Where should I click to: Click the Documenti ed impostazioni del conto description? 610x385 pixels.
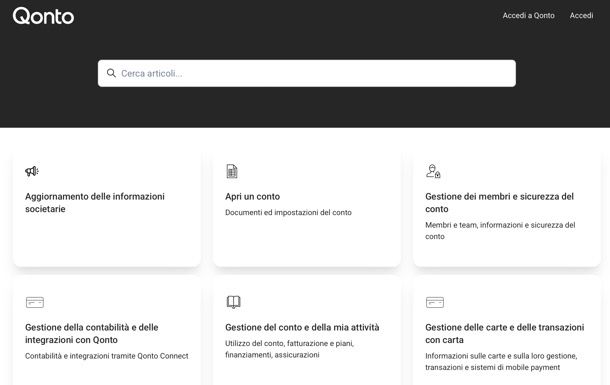pyautogui.click(x=288, y=212)
